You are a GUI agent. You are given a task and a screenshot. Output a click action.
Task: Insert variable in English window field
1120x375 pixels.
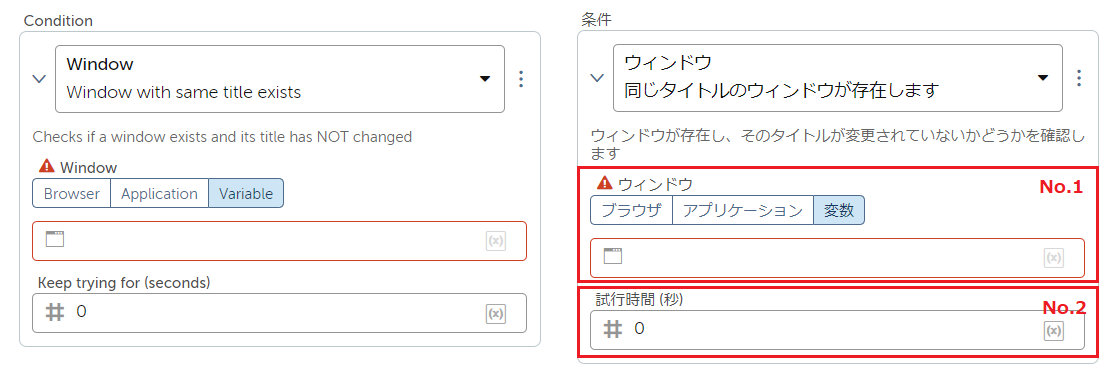pos(495,241)
